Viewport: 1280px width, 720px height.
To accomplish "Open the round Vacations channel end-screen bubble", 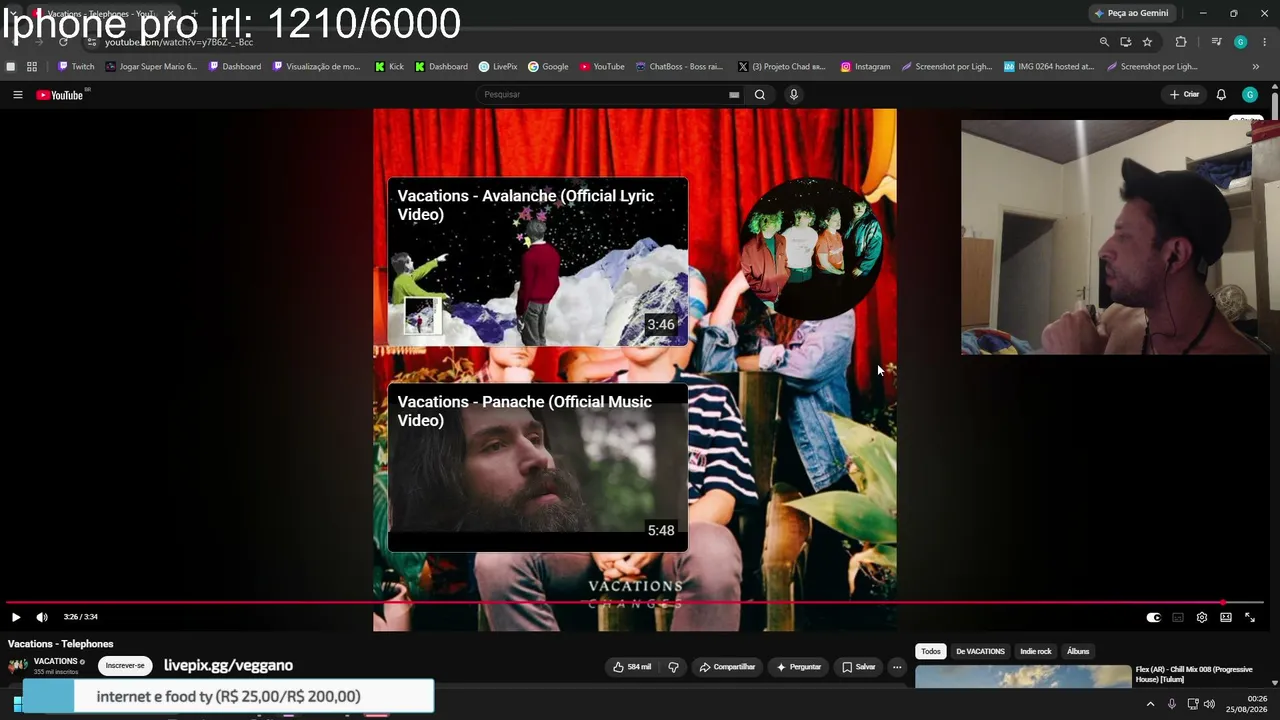I will pos(810,250).
